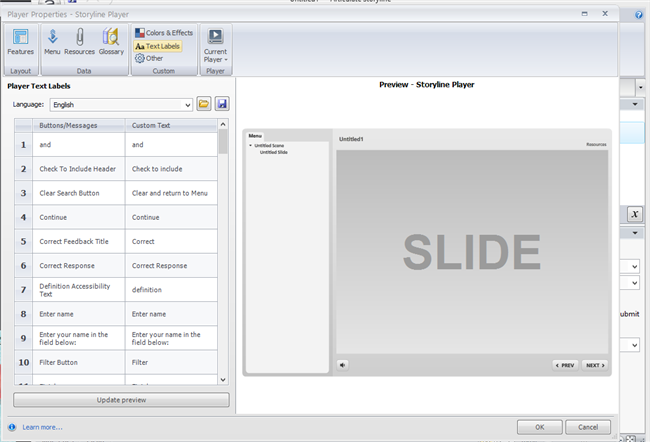Click the SLIDE preview area
This screenshot has height=442, width=650.
[472, 252]
